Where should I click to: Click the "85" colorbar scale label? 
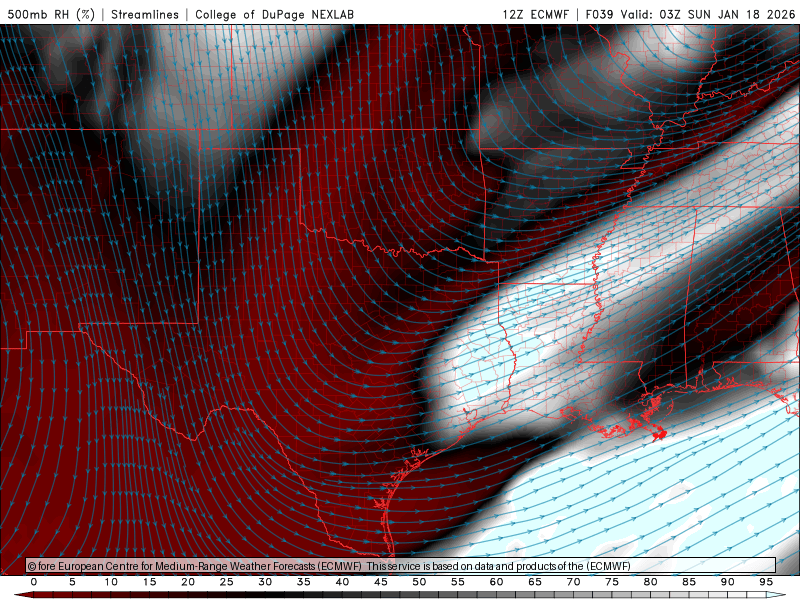689,582
